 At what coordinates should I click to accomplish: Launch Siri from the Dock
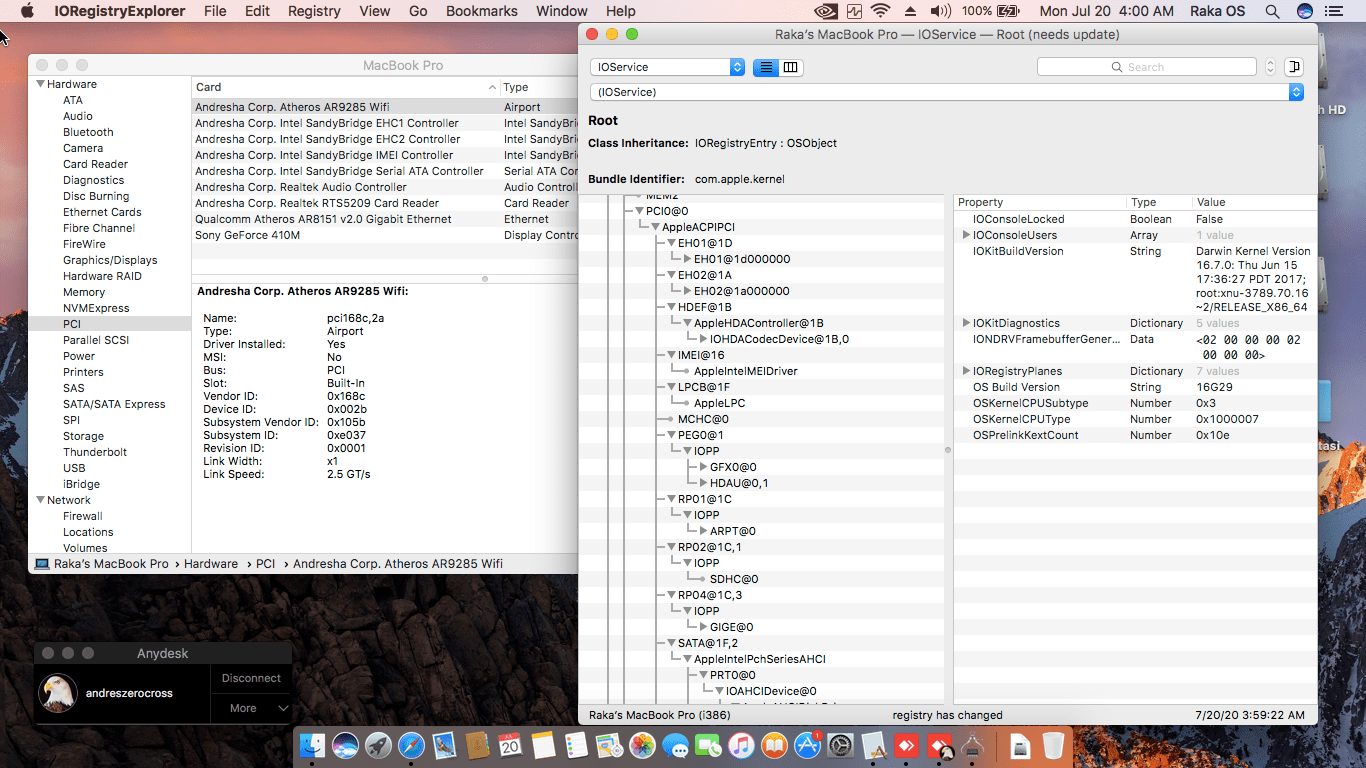click(x=346, y=745)
